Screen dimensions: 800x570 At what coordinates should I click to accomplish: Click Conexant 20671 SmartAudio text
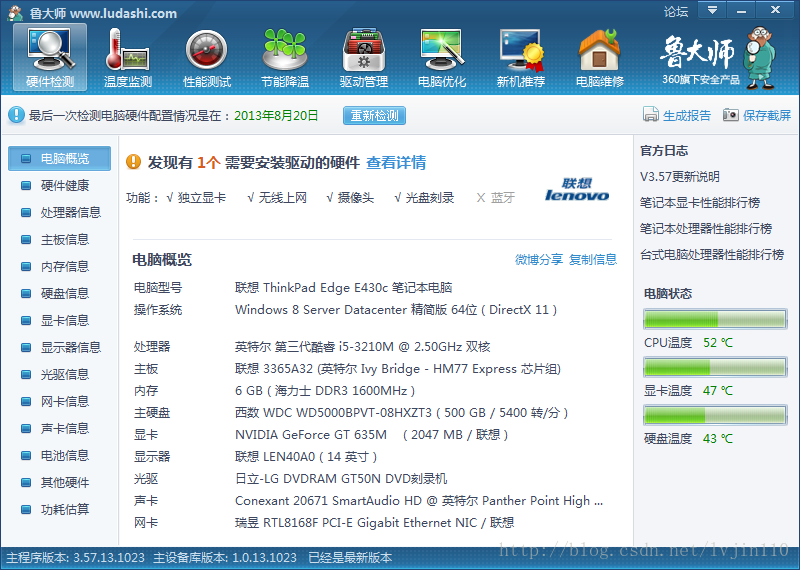coord(419,501)
